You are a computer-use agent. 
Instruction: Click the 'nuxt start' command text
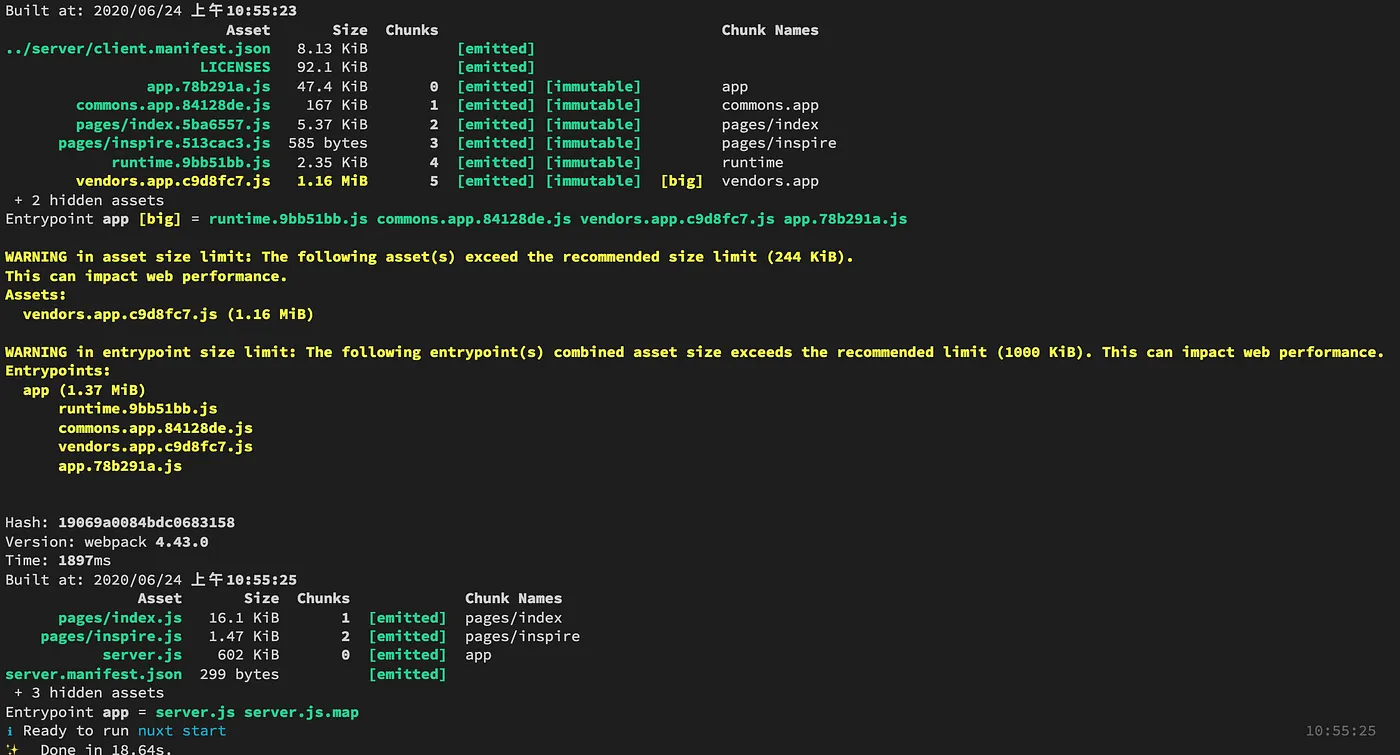(x=182, y=731)
